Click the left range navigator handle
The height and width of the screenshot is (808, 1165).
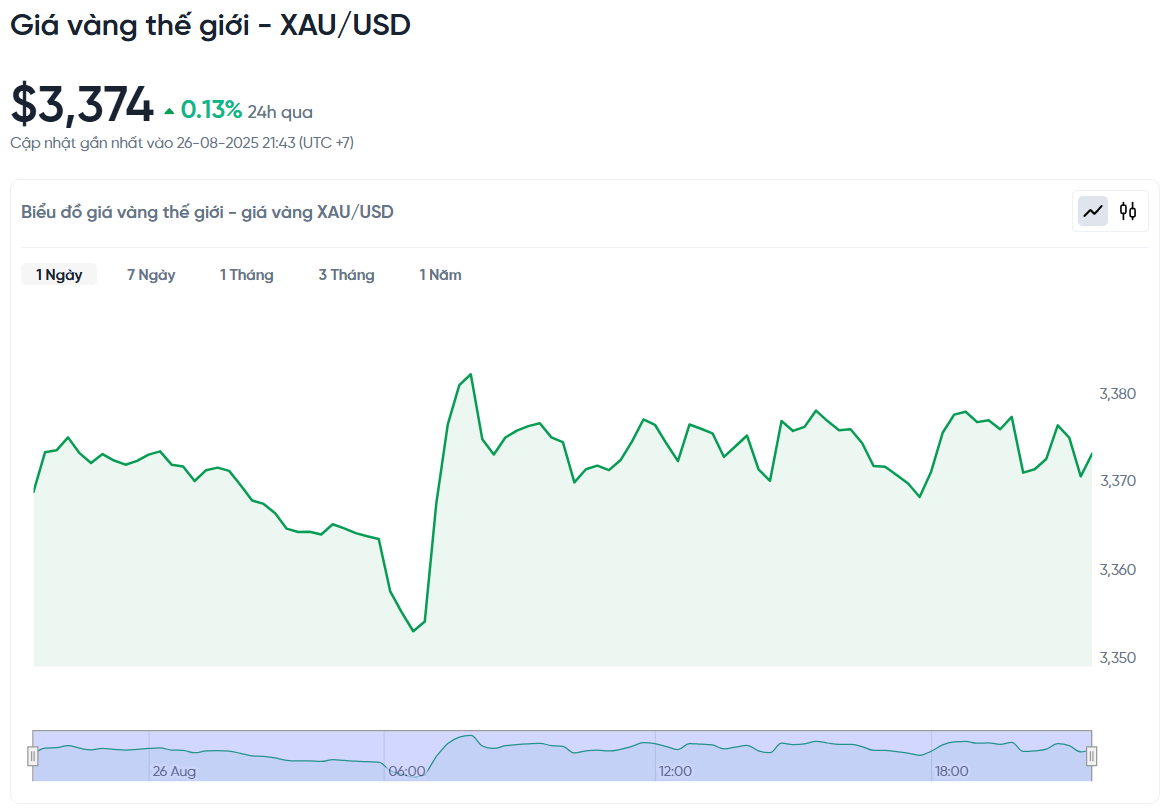click(x=33, y=756)
